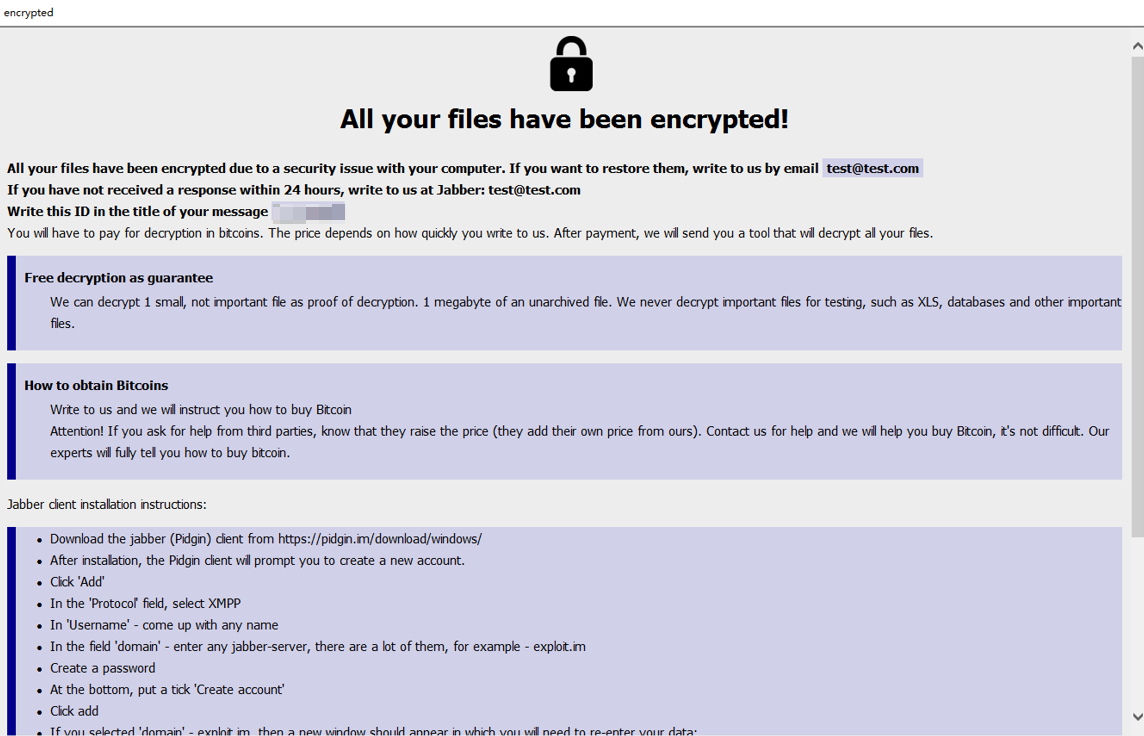Screen dimensions: 1144x736
Task: Click the 'Write to us and we will instruct' line
Action: coord(201,410)
